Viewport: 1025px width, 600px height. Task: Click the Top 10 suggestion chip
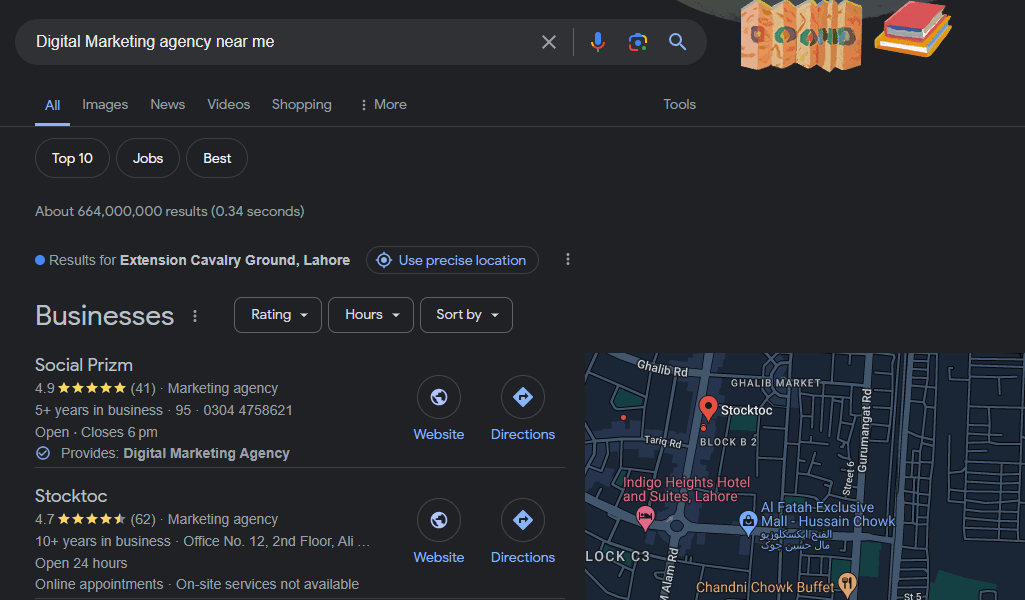(x=72, y=158)
